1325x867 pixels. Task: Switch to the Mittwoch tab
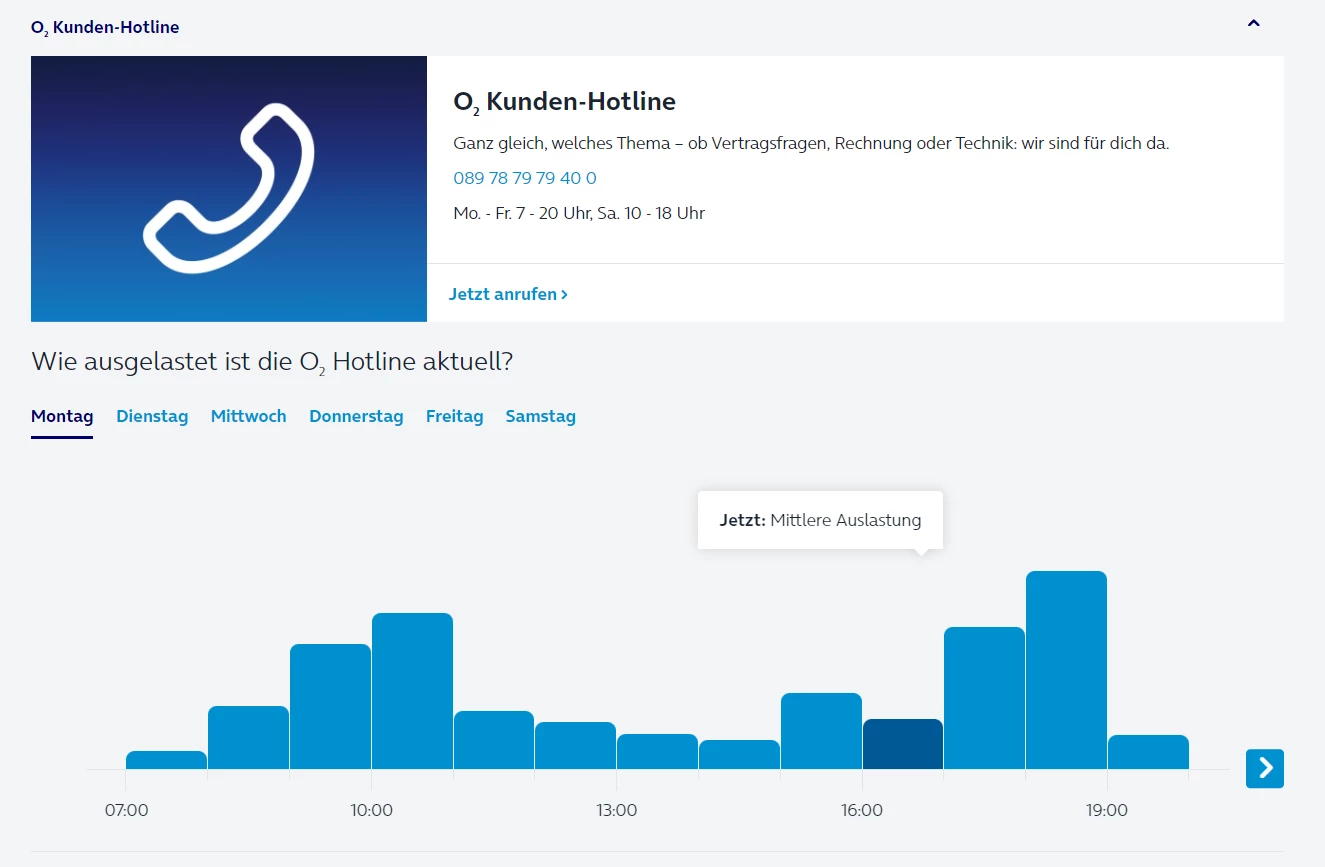click(249, 416)
